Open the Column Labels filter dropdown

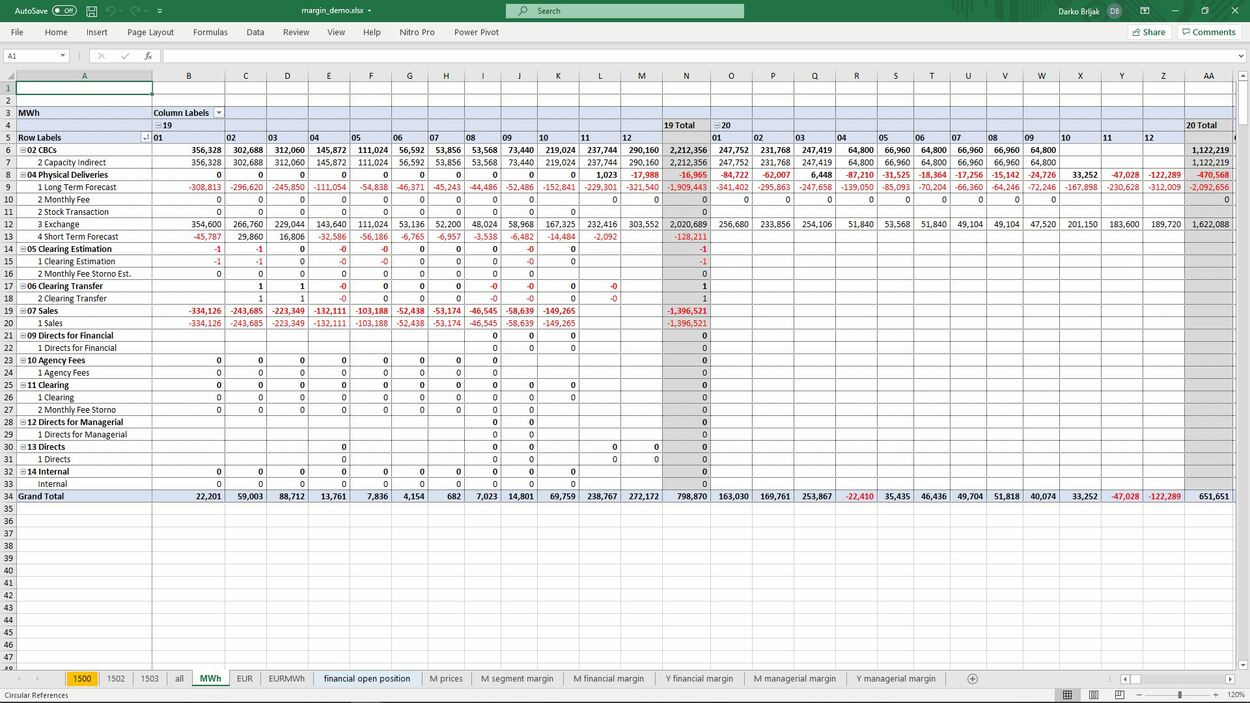[219, 112]
